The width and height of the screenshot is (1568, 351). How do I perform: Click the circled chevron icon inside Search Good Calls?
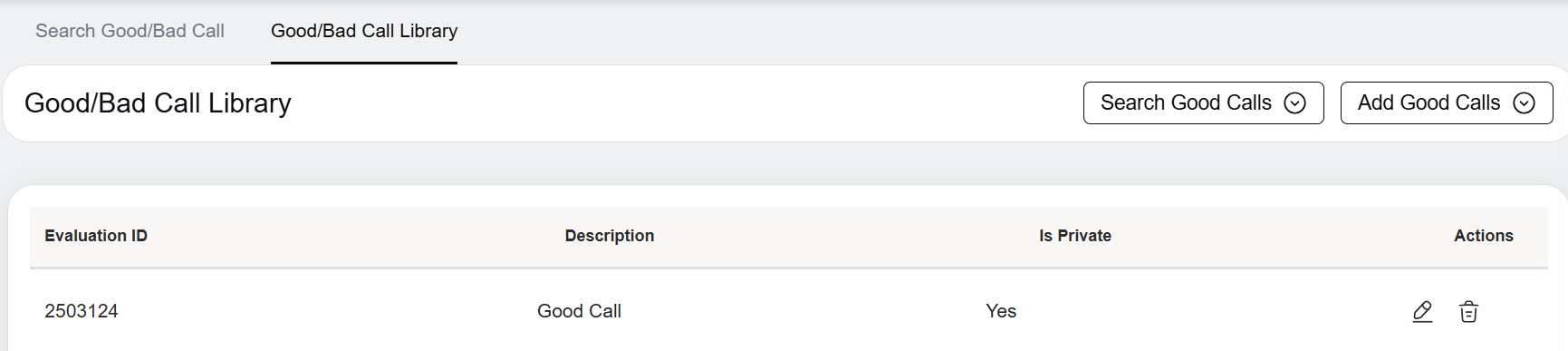[1295, 103]
